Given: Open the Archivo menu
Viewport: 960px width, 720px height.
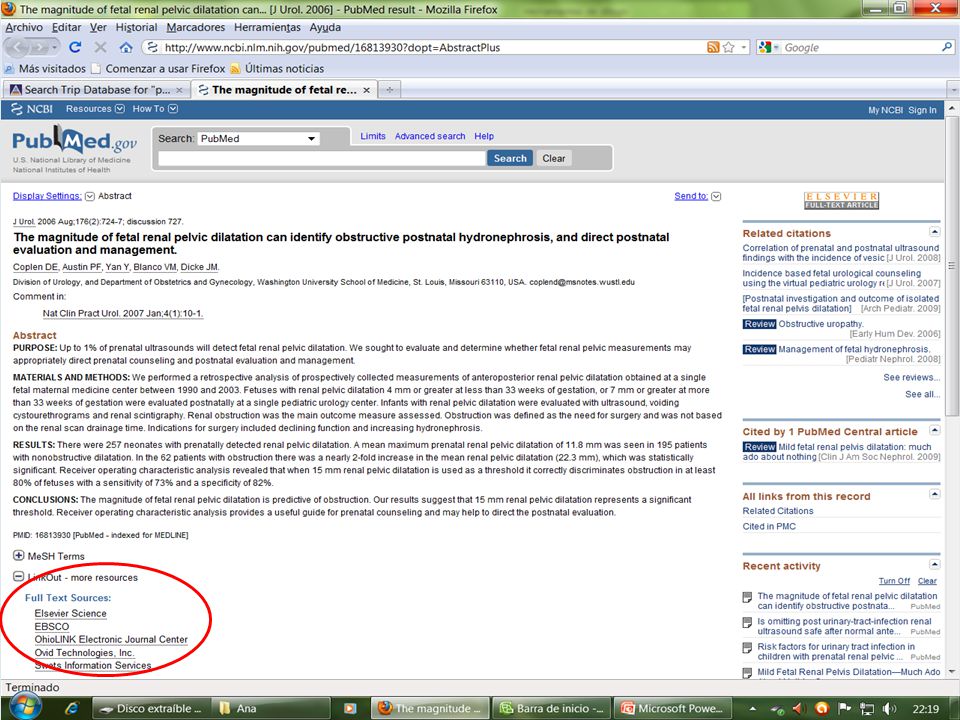Looking at the screenshot, I should [x=24, y=28].
